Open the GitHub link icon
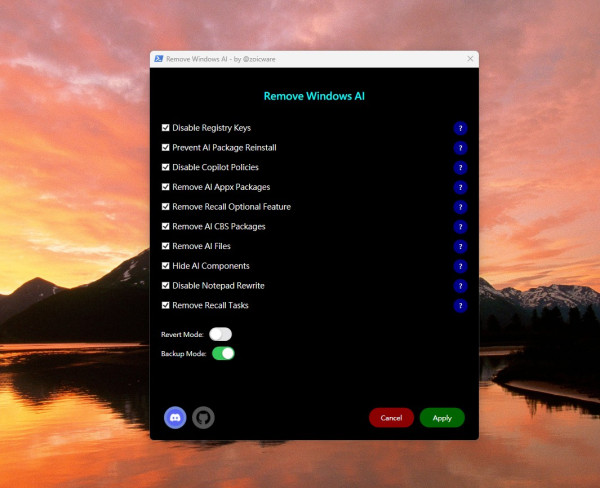 [x=203, y=418]
